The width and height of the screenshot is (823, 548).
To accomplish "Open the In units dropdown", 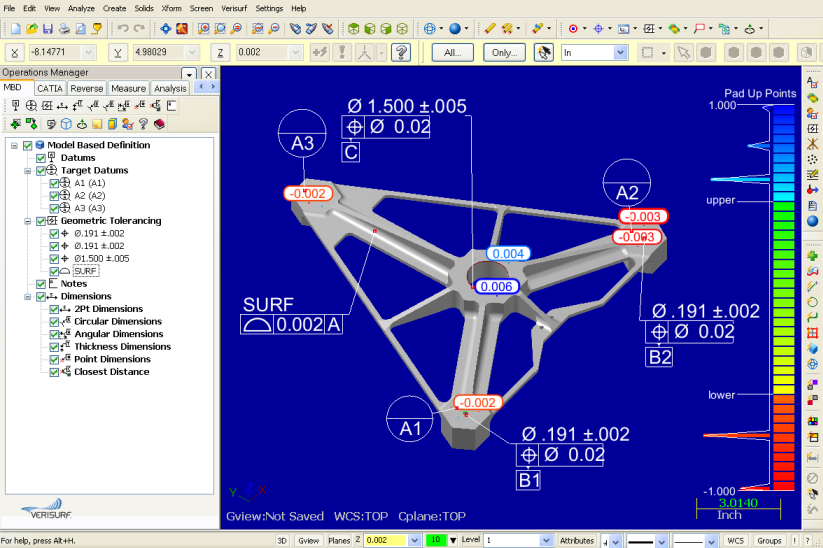I will click(x=620, y=52).
